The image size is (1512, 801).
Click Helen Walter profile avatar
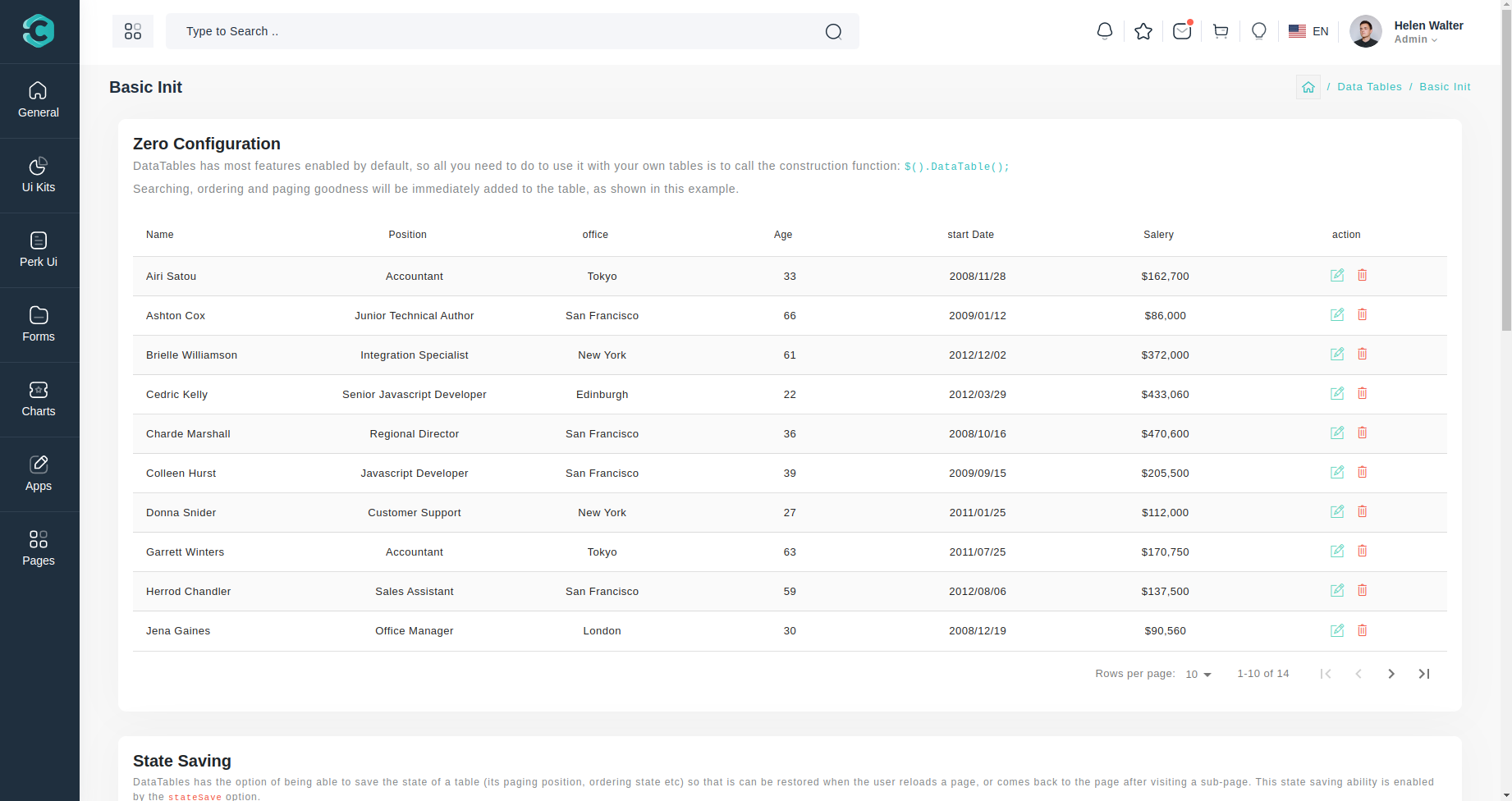point(1366,31)
